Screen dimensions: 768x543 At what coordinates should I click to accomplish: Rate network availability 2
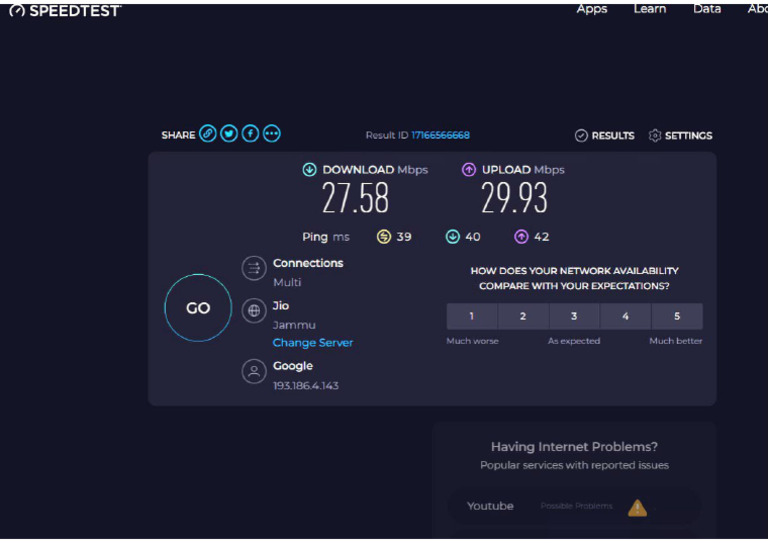pos(523,316)
